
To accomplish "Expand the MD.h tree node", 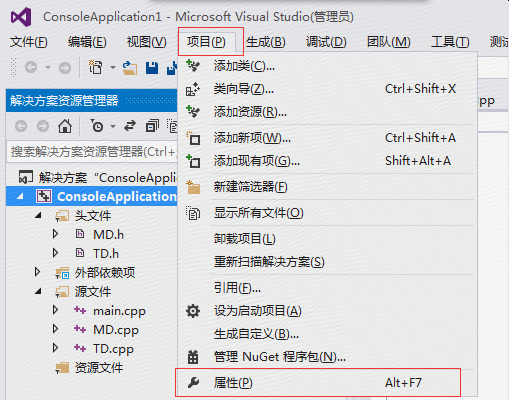I will tap(56, 234).
